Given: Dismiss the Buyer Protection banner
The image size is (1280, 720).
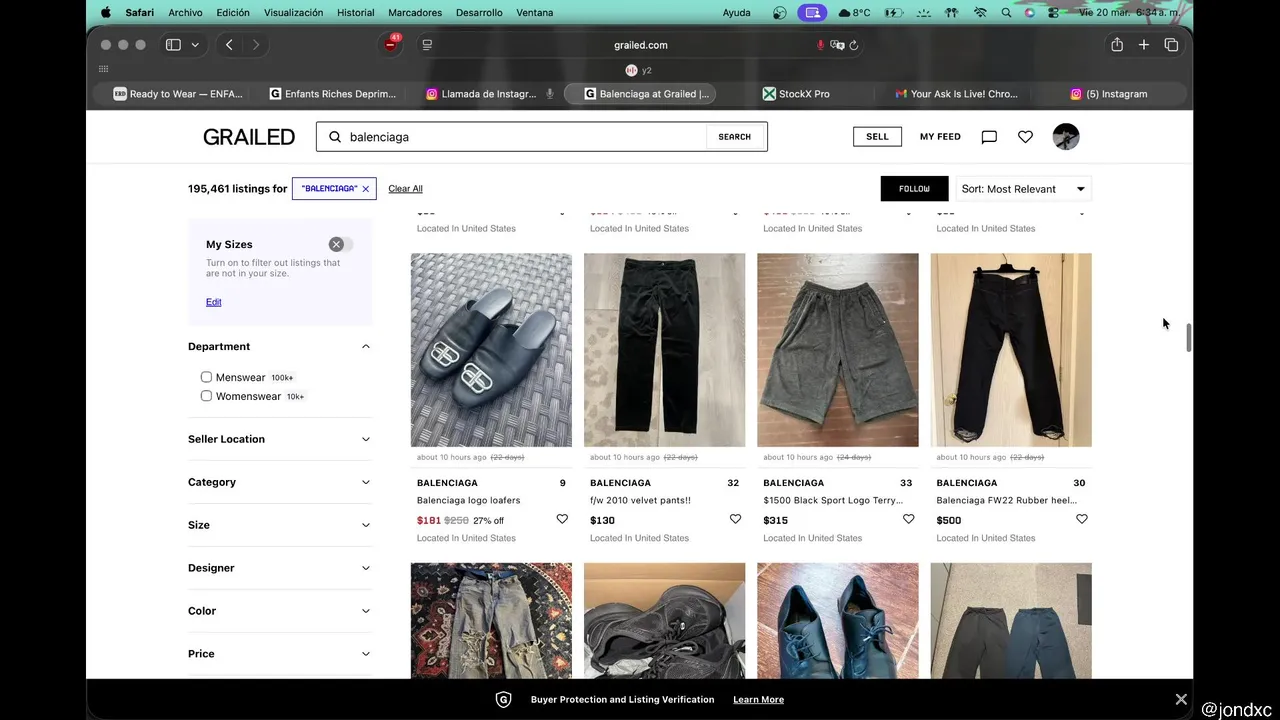Looking at the screenshot, I should (1181, 699).
